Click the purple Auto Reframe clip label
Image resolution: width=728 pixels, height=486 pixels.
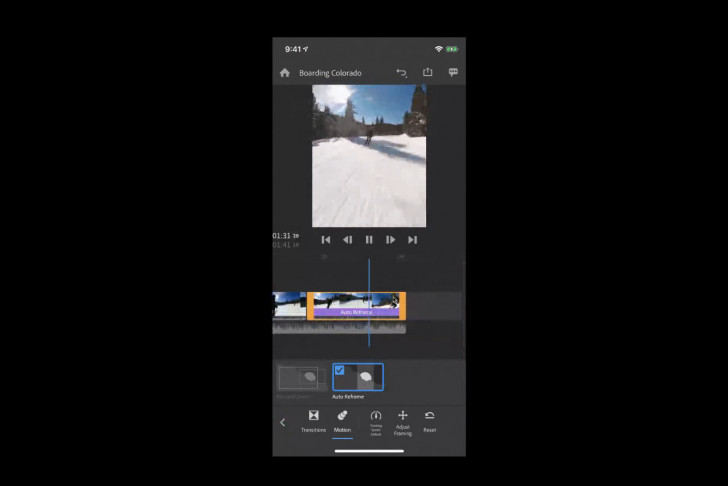(356, 312)
